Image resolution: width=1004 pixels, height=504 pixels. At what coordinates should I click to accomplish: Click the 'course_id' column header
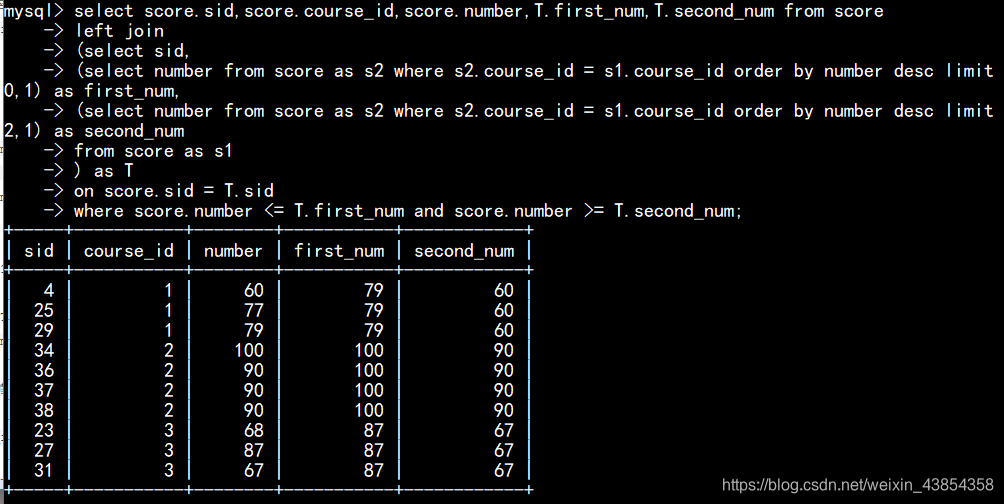(129, 251)
